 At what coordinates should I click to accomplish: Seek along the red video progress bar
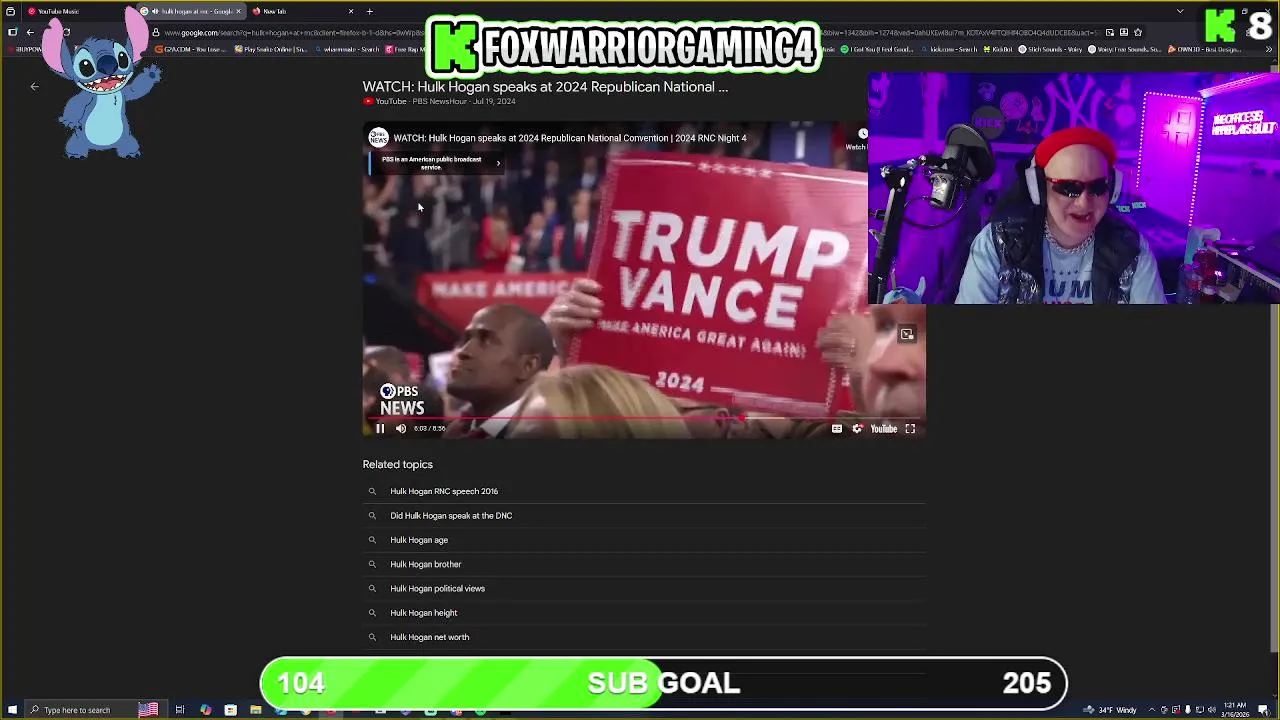coord(644,417)
